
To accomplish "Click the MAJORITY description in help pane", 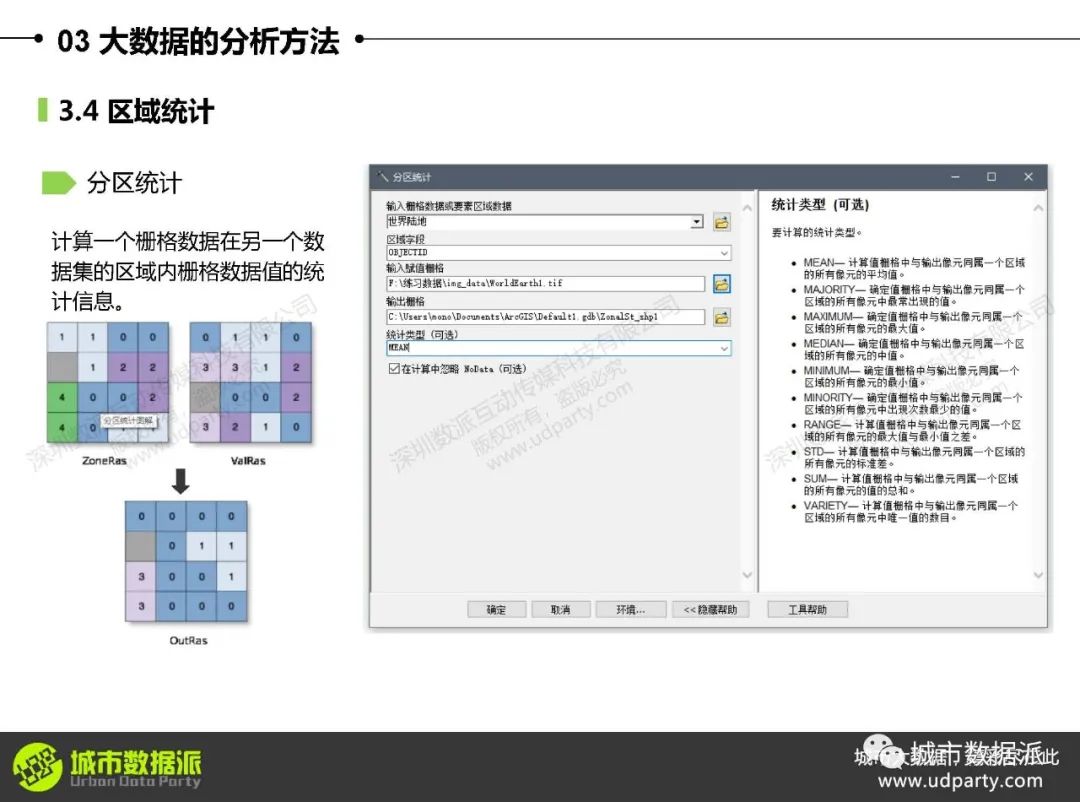I will (x=913, y=295).
